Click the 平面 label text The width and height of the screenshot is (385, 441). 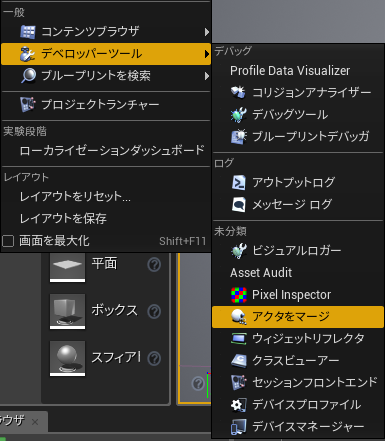click(105, 264)
